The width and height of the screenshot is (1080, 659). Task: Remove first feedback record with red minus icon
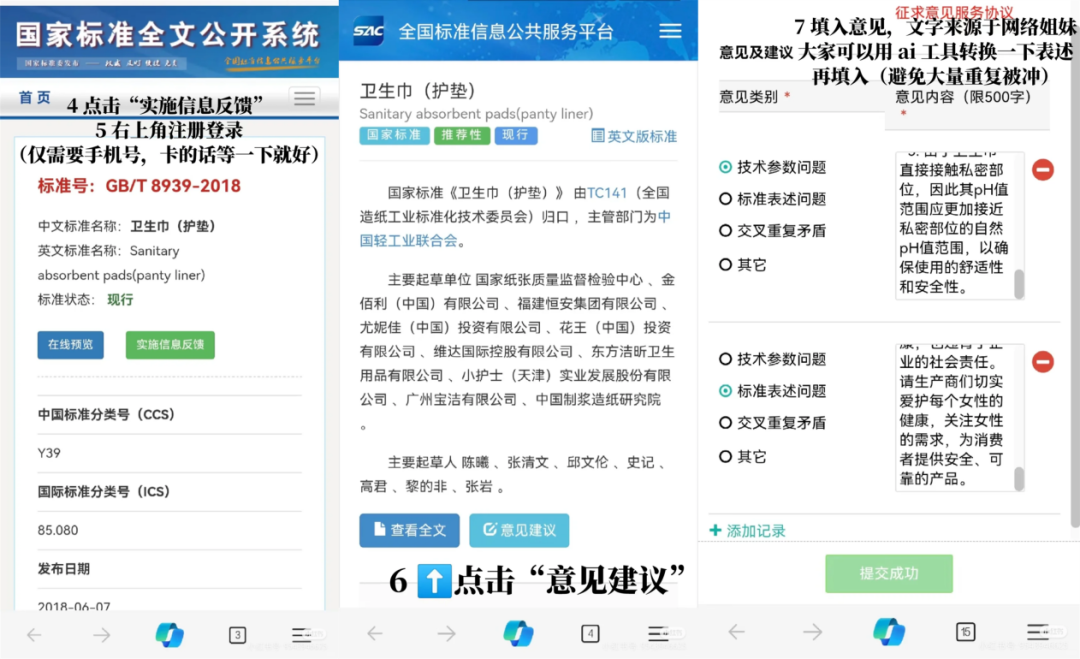click(1042, 170)
